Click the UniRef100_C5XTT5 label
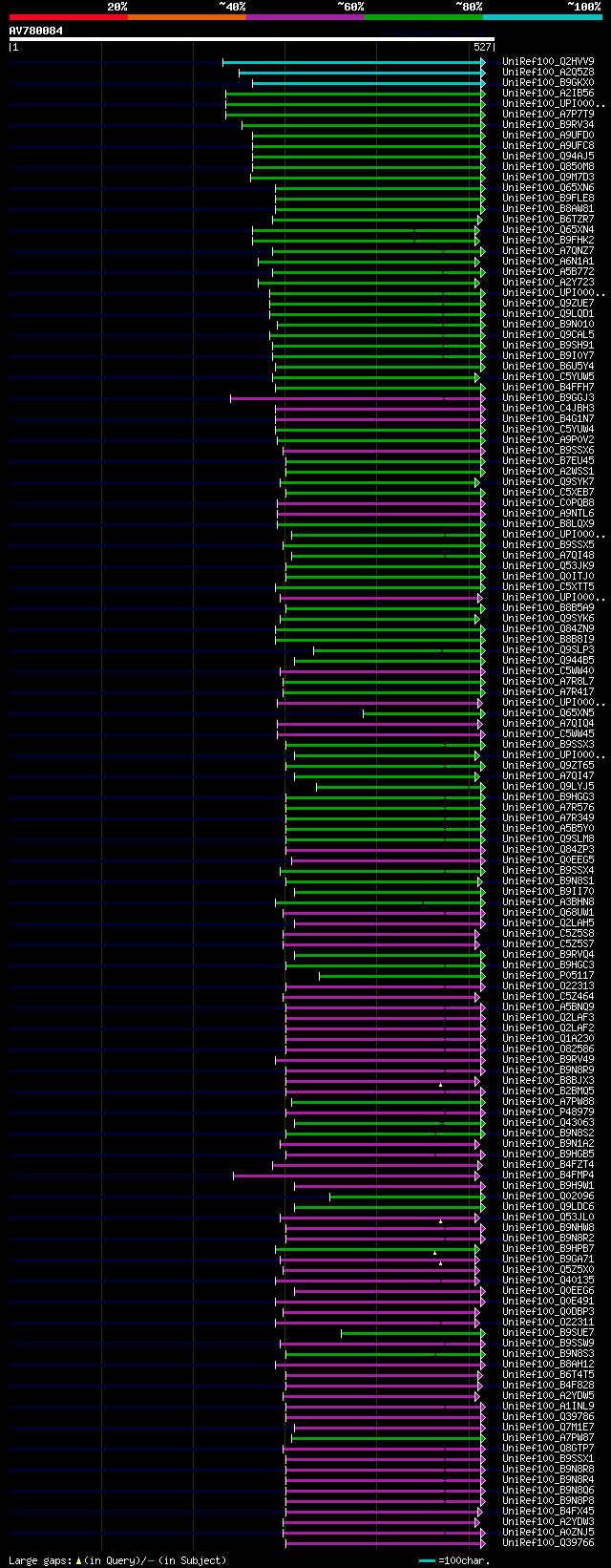Viewport: 611px width, 1568px height. (548, 587)
